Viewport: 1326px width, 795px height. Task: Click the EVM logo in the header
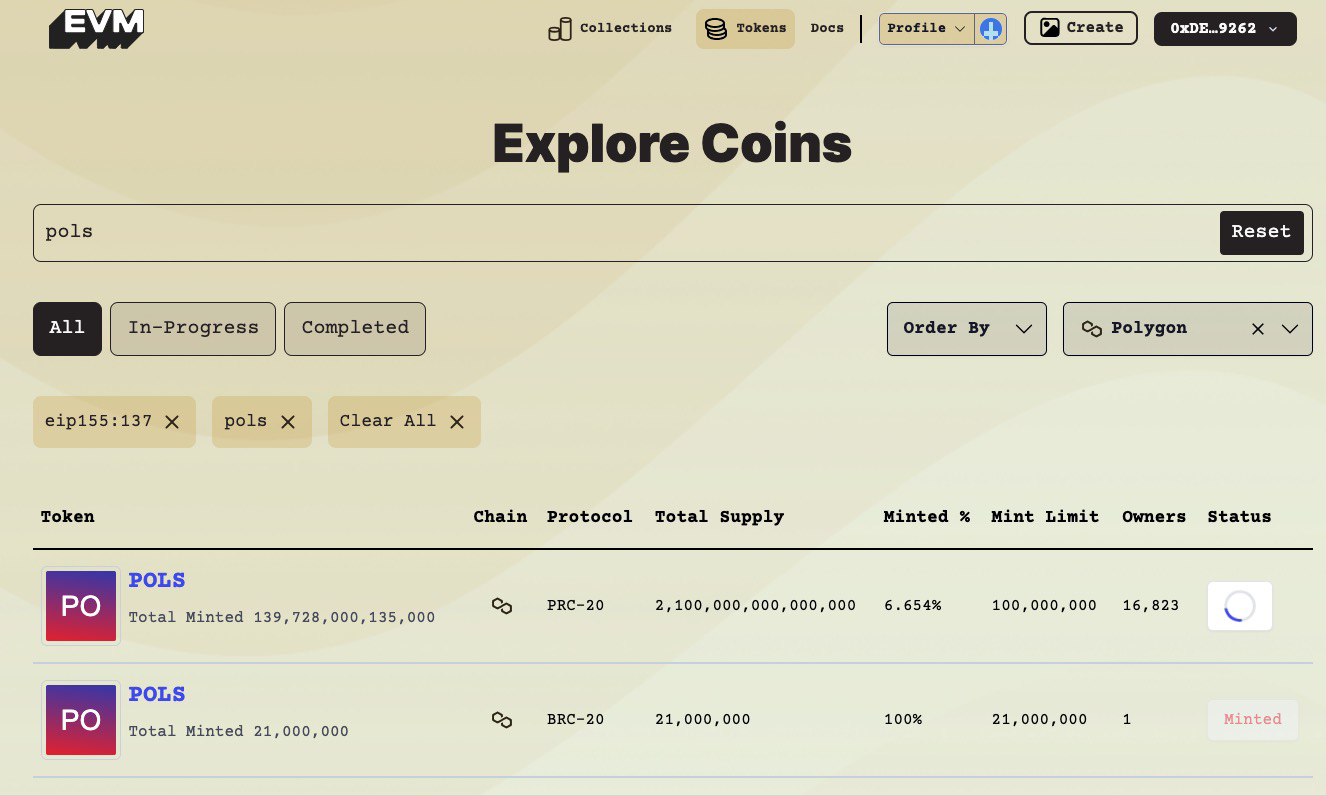[96, 29]
